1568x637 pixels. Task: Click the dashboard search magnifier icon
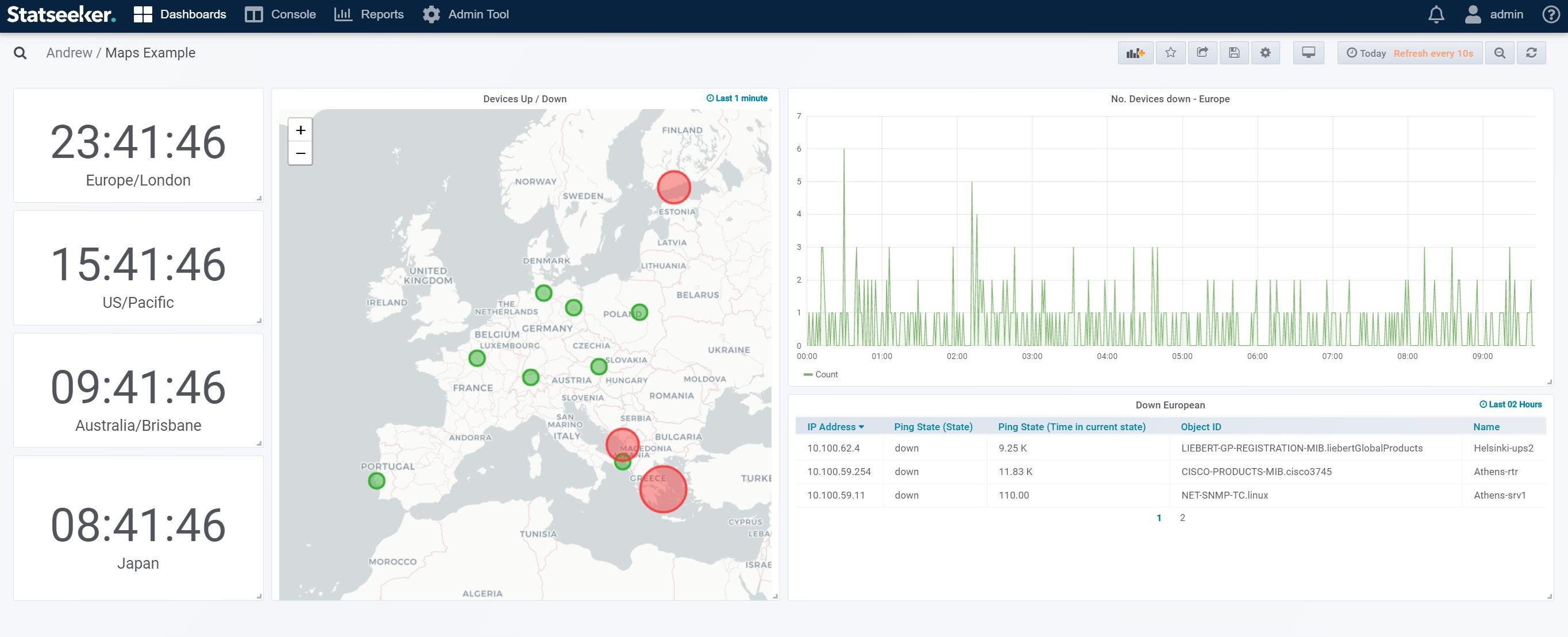(20, 53)
